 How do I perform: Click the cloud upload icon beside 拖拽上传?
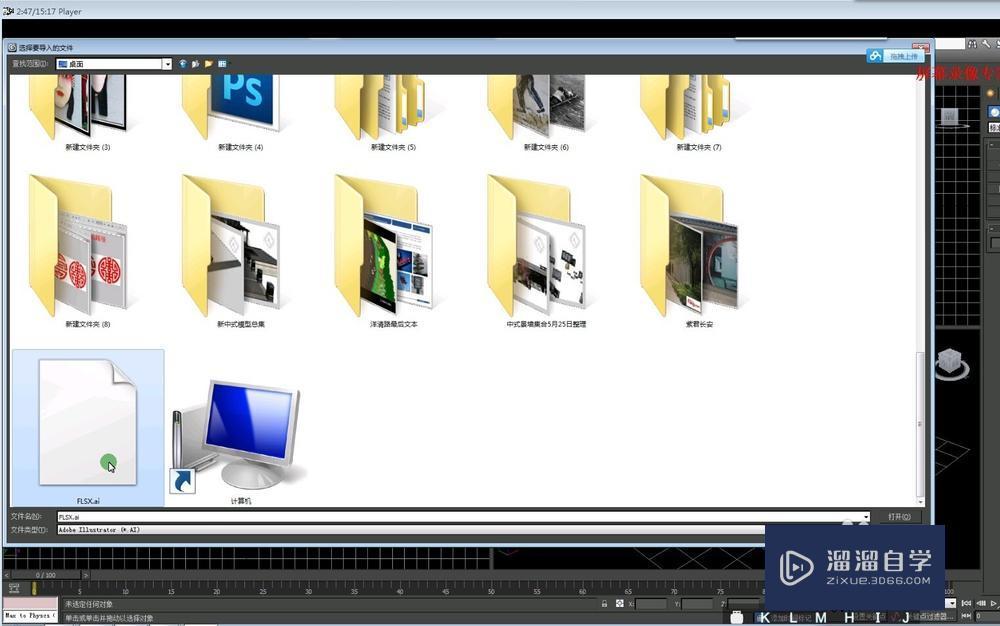pyautogui.click(x=876, y=56)
